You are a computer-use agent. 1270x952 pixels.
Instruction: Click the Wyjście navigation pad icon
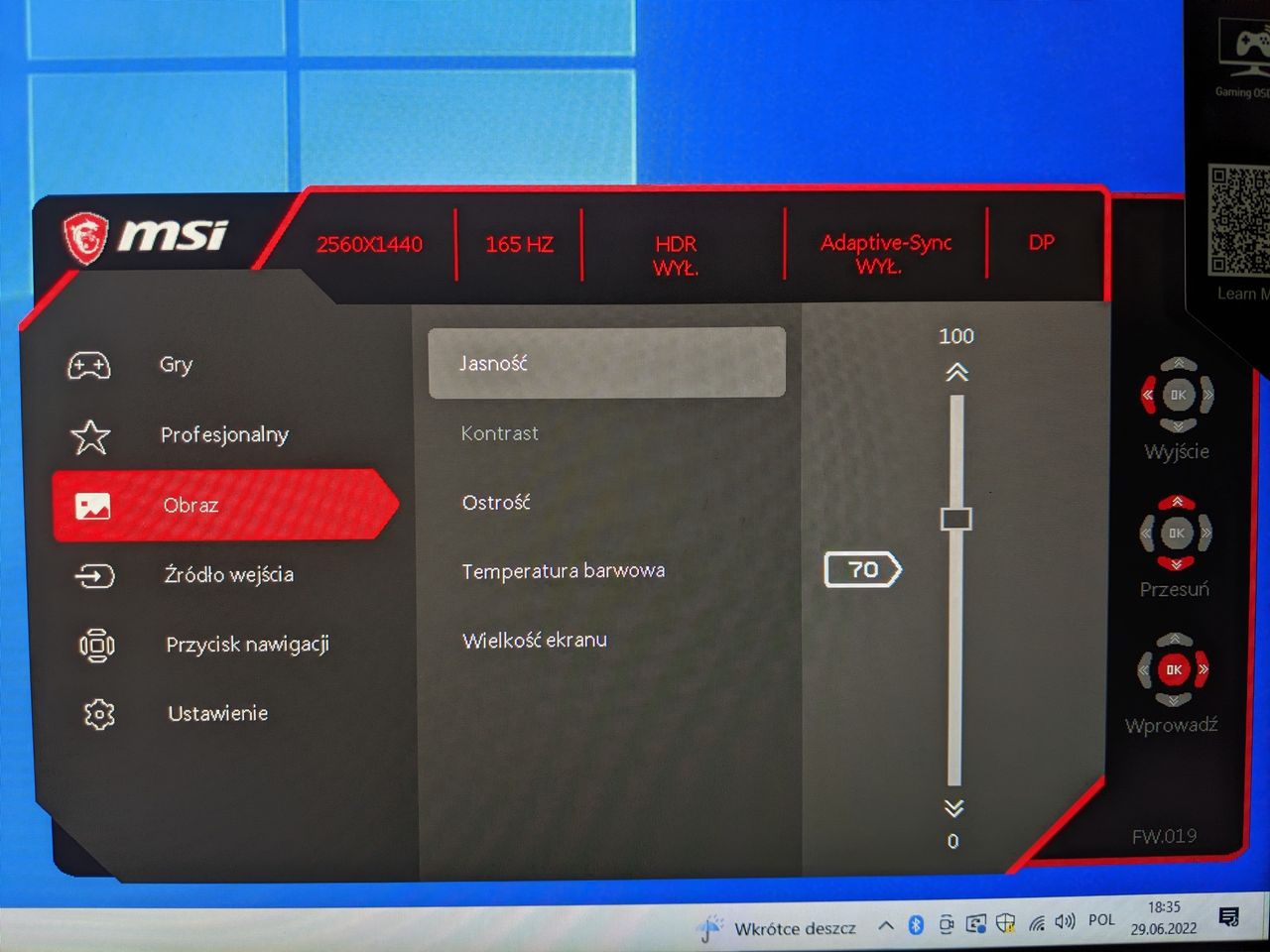click(x=1177, y=395)
